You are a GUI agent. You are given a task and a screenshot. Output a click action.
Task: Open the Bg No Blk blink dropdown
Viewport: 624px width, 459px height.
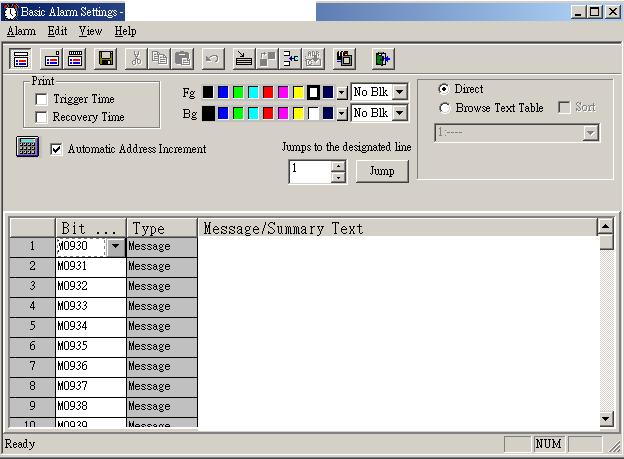pos(399,113)
